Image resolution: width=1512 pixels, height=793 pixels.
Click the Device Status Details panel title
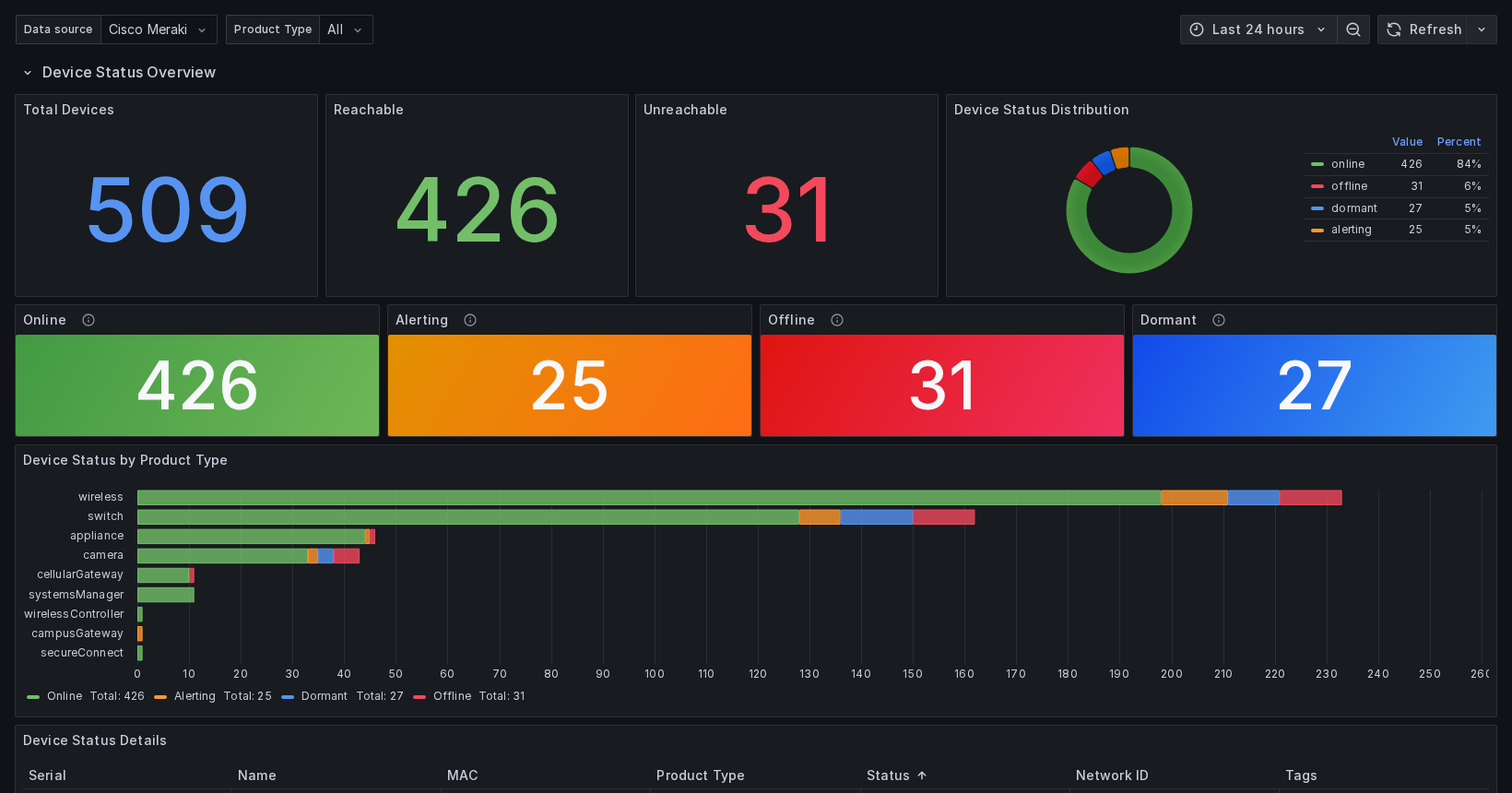[x=95, y=740]
